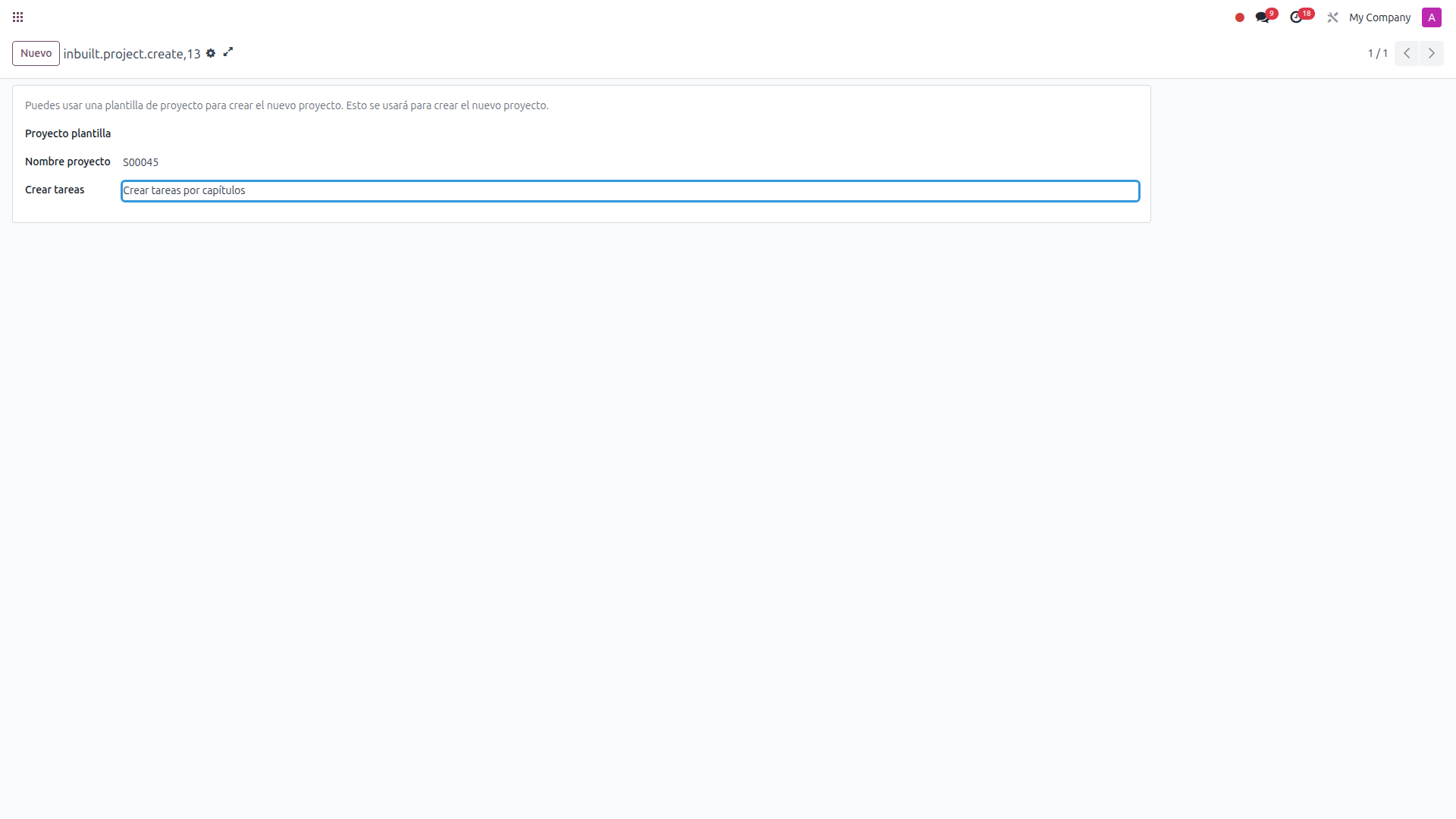Open the Crear tareas selection dropdown
Image resolution: width=1456 pixels, height=819 pixels.
[x=629, y=191]
